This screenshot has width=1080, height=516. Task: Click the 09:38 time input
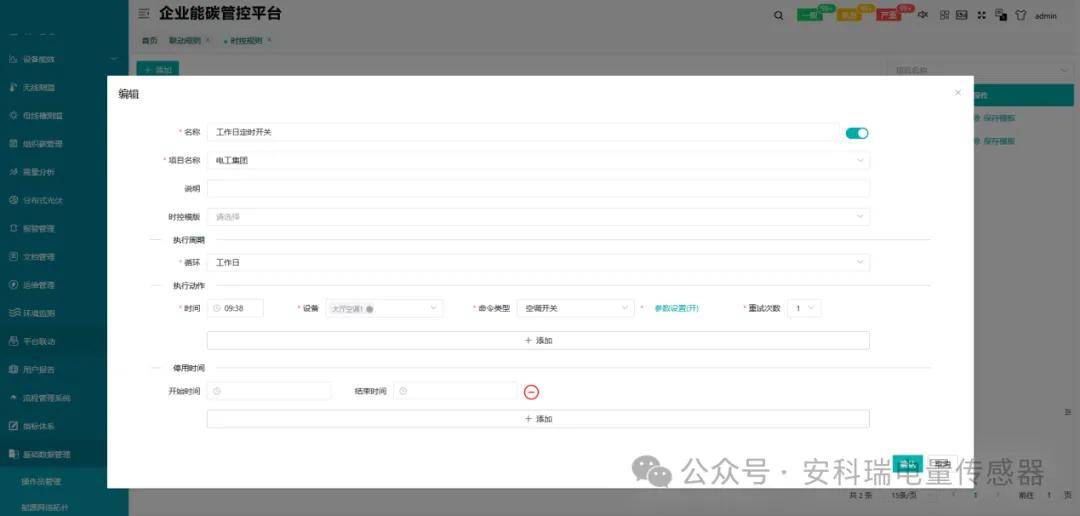(x=235, y=309)
